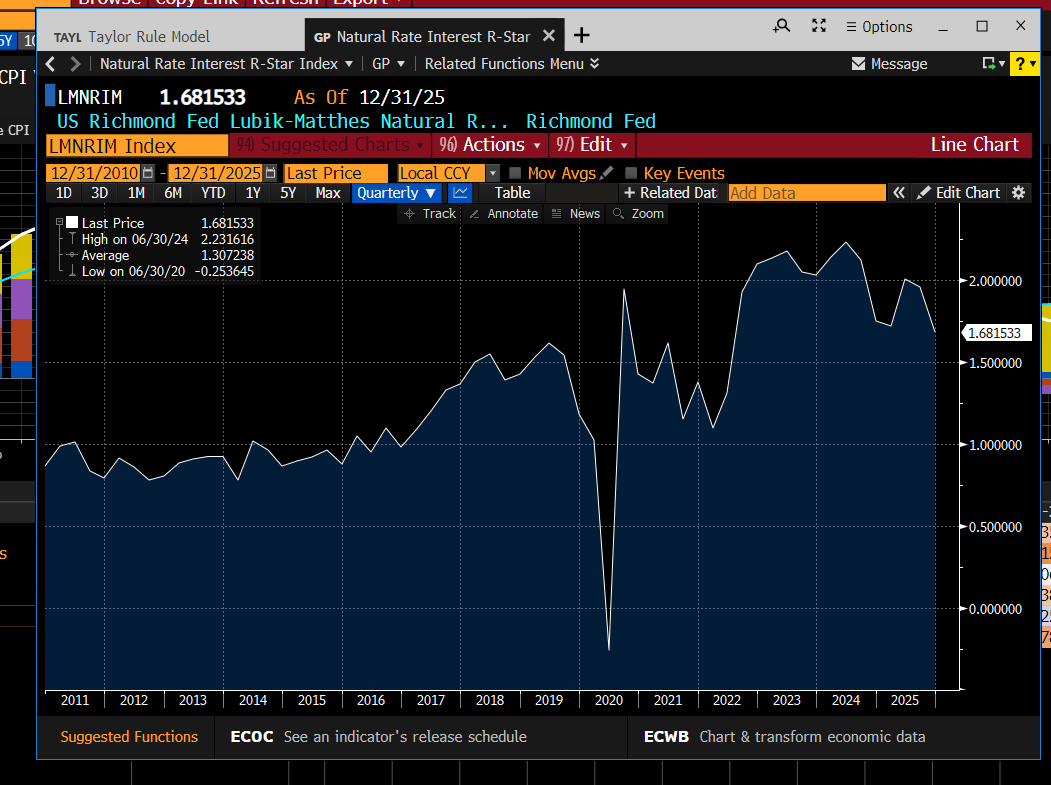Open the export window icon dropdown
The width and height of the screenshot is (1051, 785).
[993, 64]
